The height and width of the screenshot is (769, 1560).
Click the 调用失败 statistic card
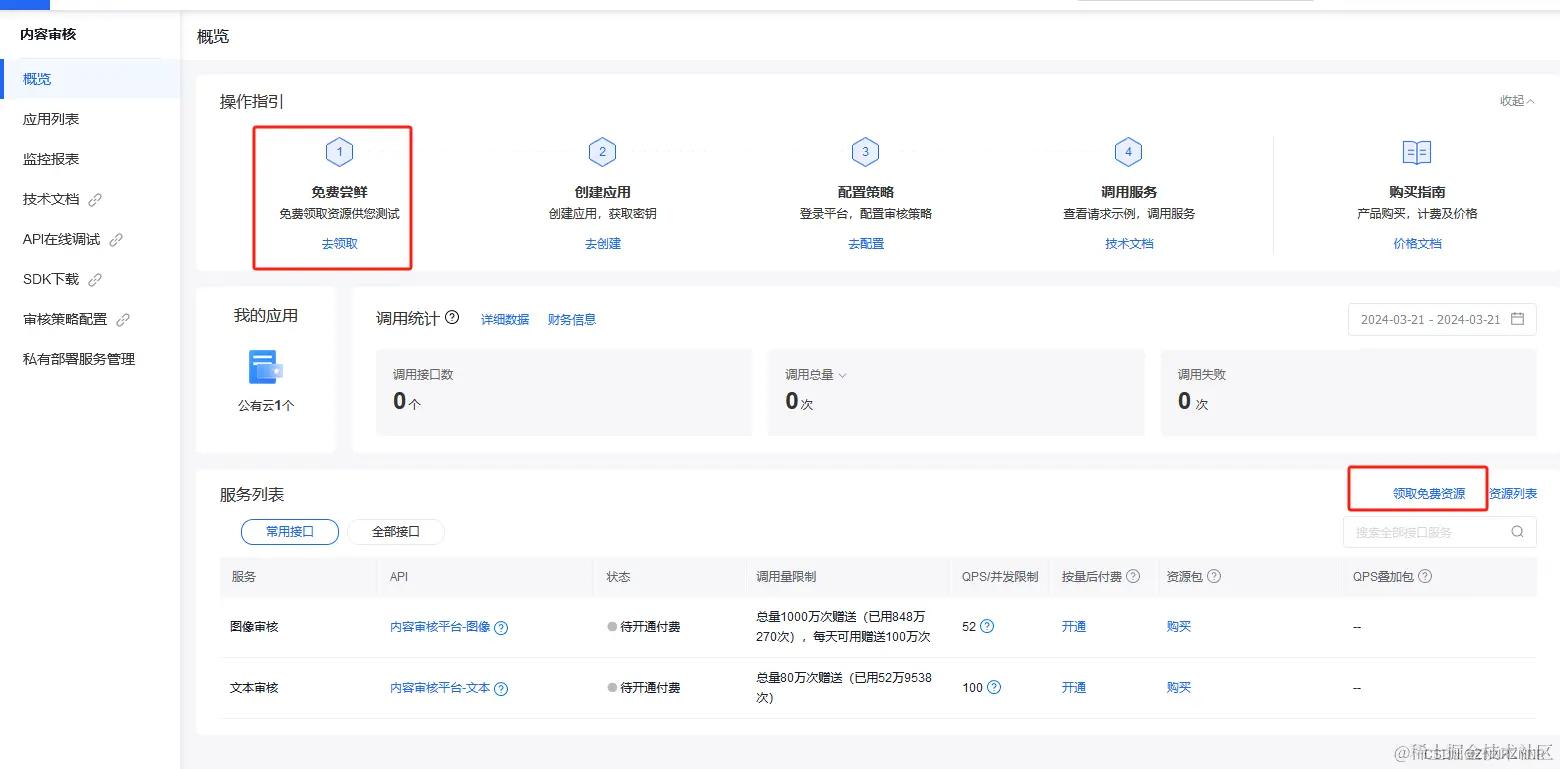click(x=1348, y=392)
